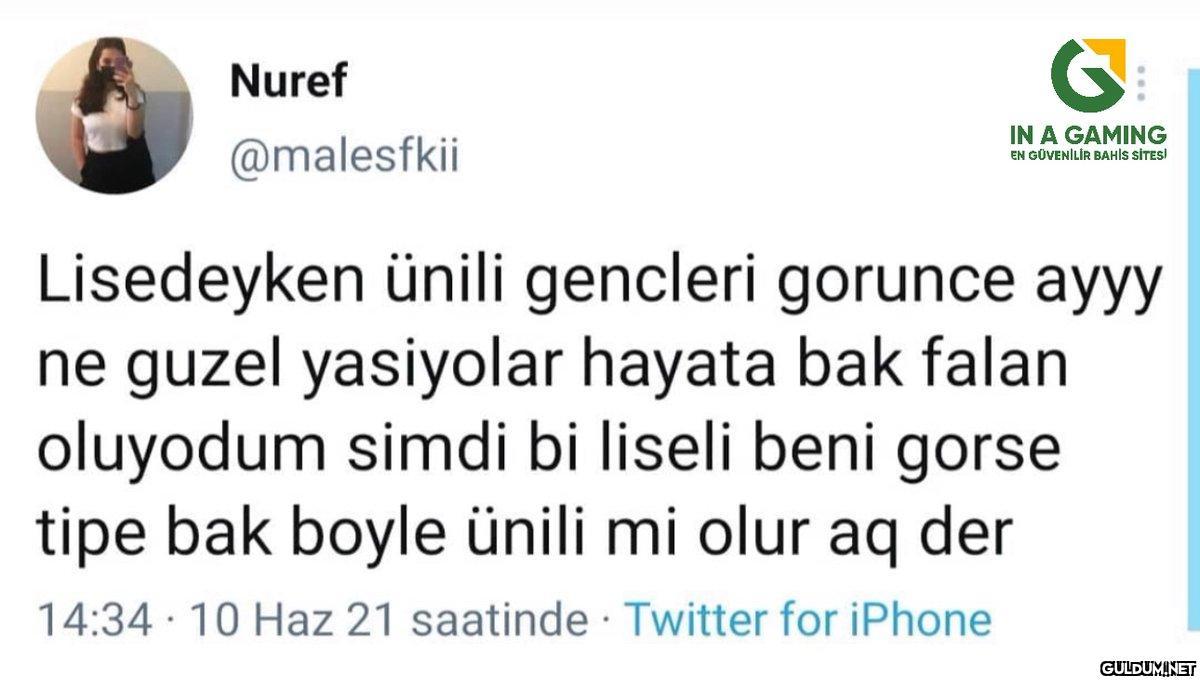Open the @malesfkii handle
The height and width of the screenshot is (680, 1200).
[x=344, y=157]
